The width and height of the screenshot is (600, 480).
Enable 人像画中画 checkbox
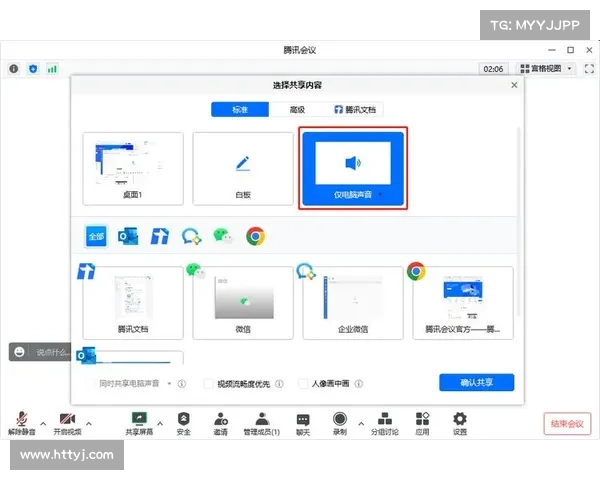coord(303,384)
